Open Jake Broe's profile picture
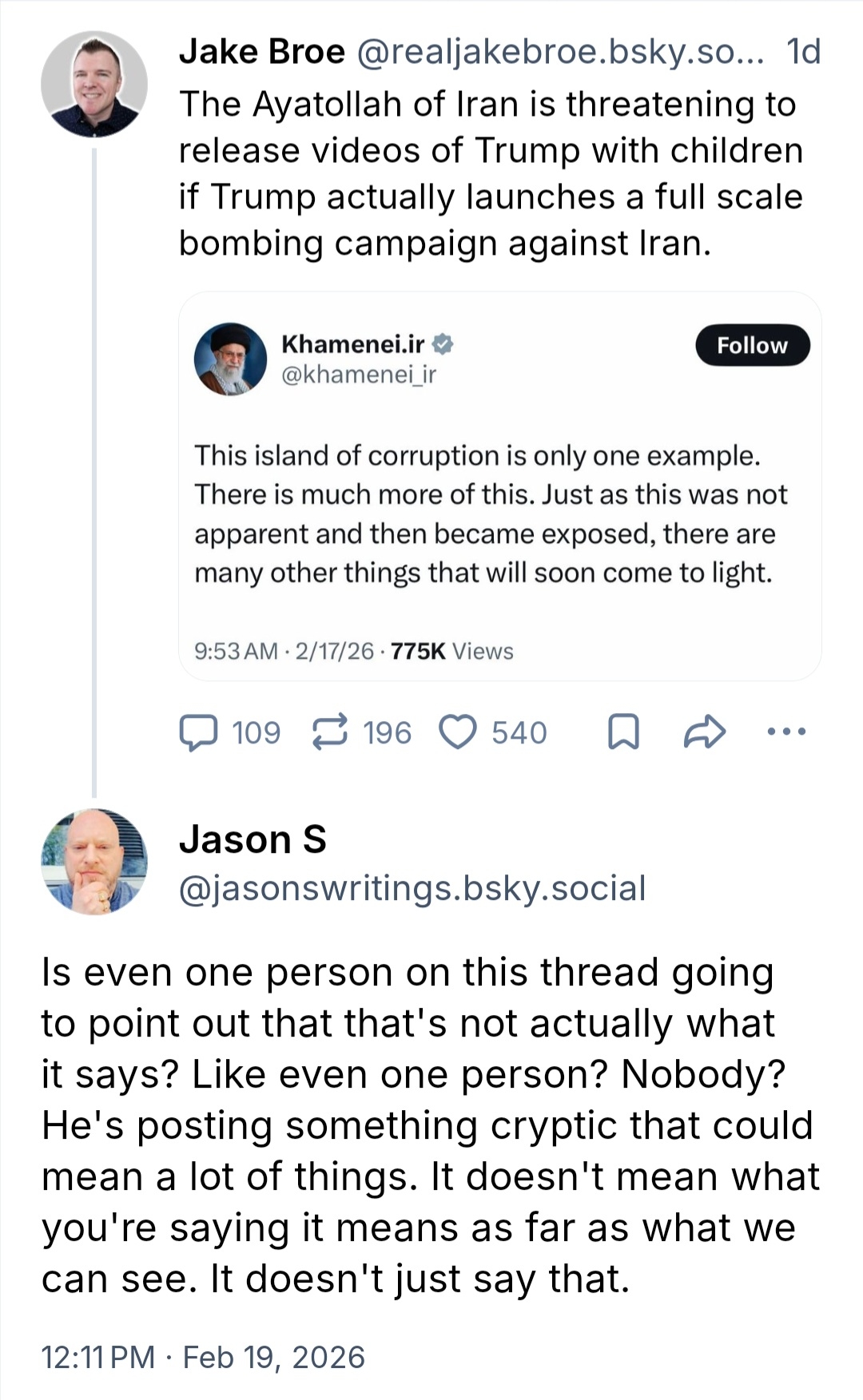The width and height of the screenshot is (863, 1400). point(94,85)
